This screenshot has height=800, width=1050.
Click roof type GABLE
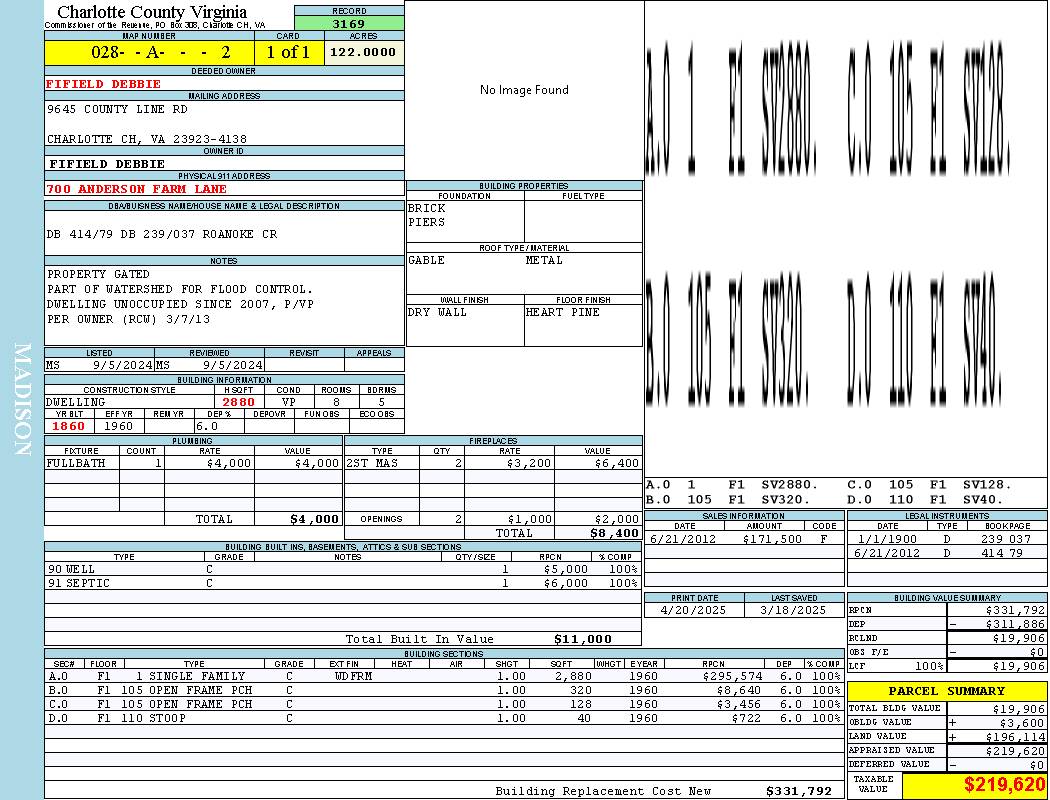[427, 260]
